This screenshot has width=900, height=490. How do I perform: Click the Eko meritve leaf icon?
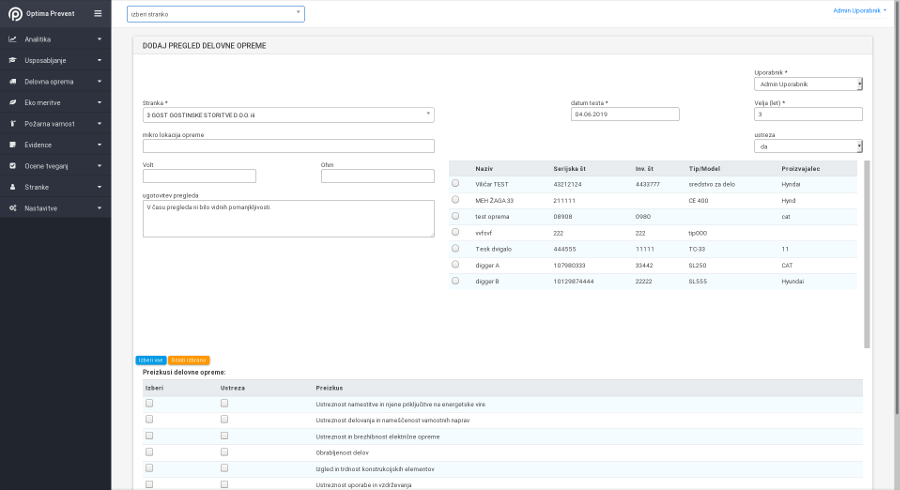click(13, 103)
